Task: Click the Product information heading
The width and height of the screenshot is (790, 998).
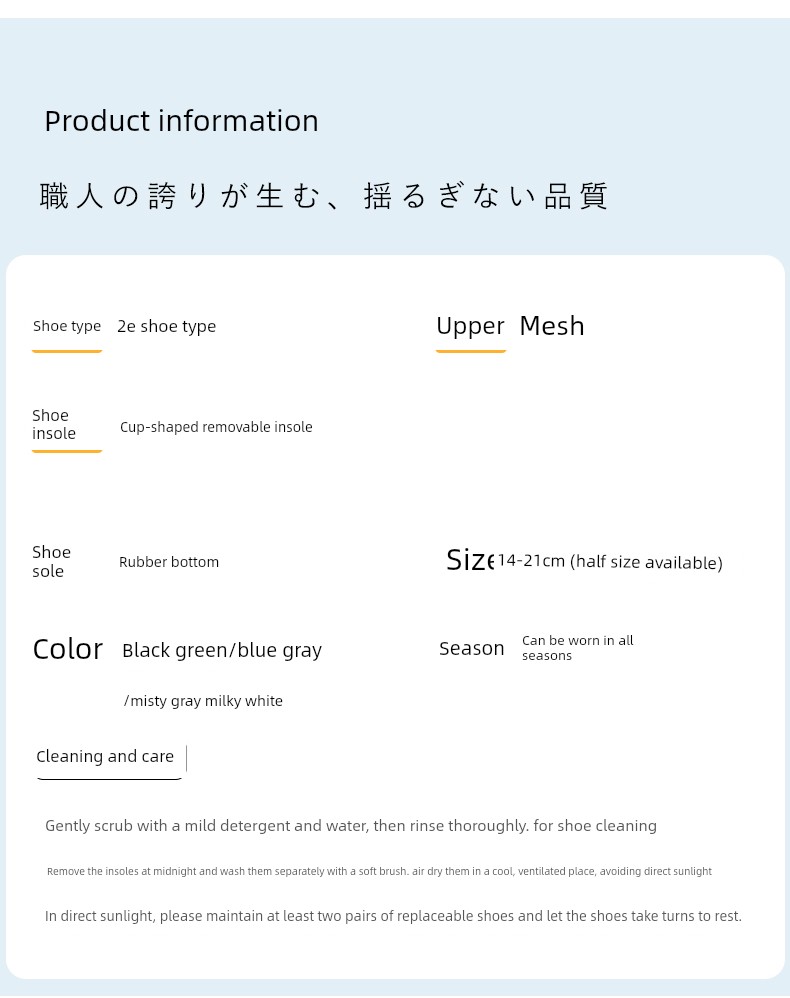Action: click(181, 121)
